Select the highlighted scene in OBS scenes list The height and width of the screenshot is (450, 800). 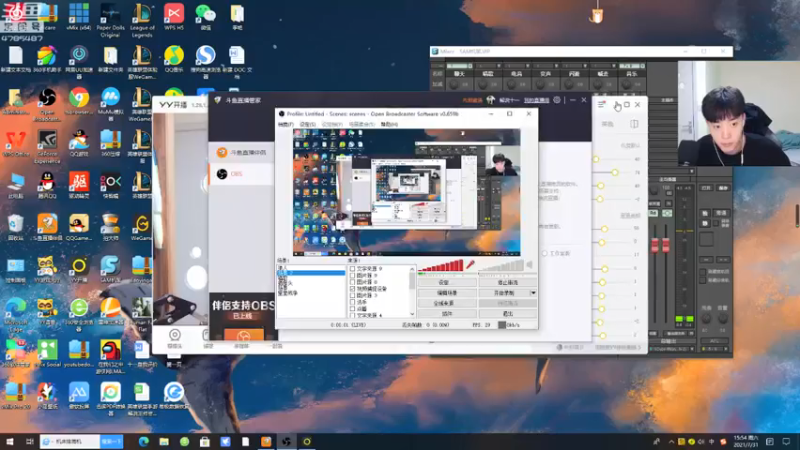coord(311,273)
